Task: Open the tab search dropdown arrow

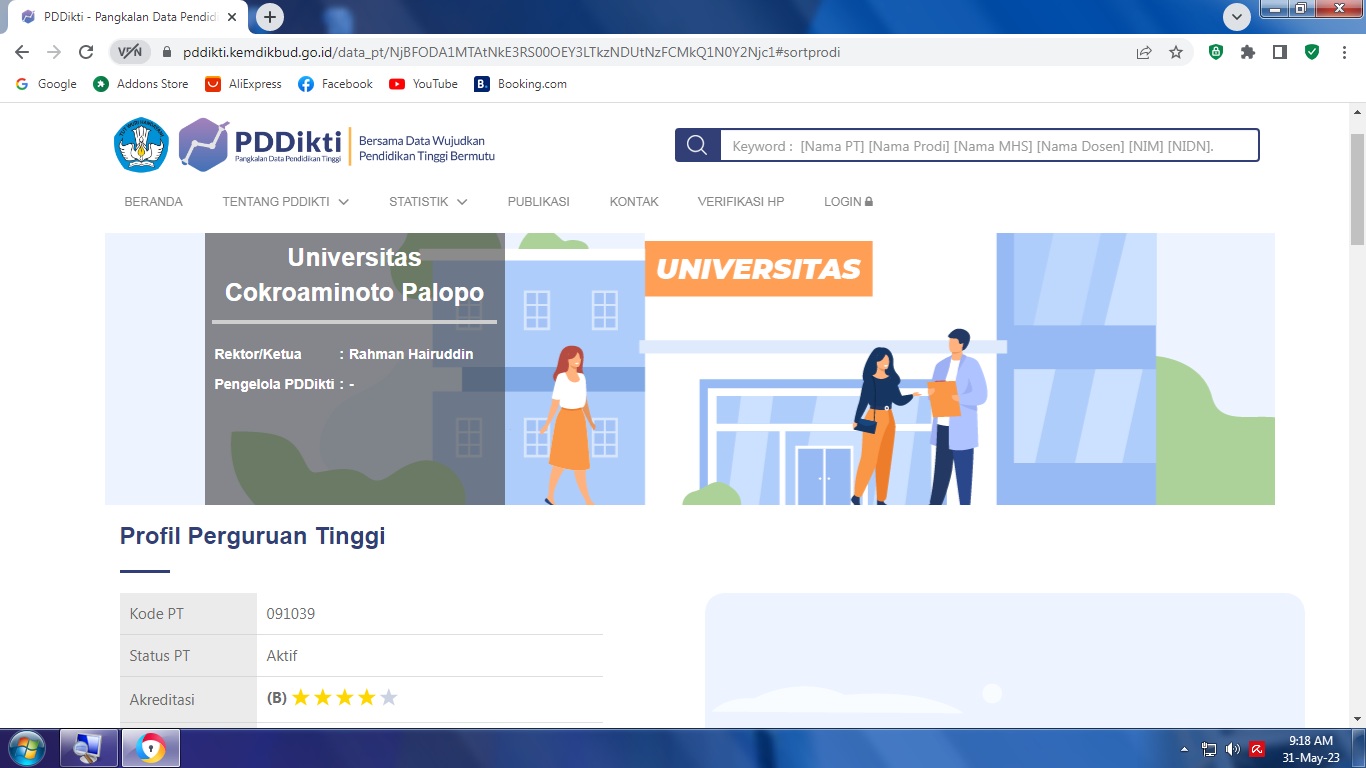Action: click(1238, 17)
